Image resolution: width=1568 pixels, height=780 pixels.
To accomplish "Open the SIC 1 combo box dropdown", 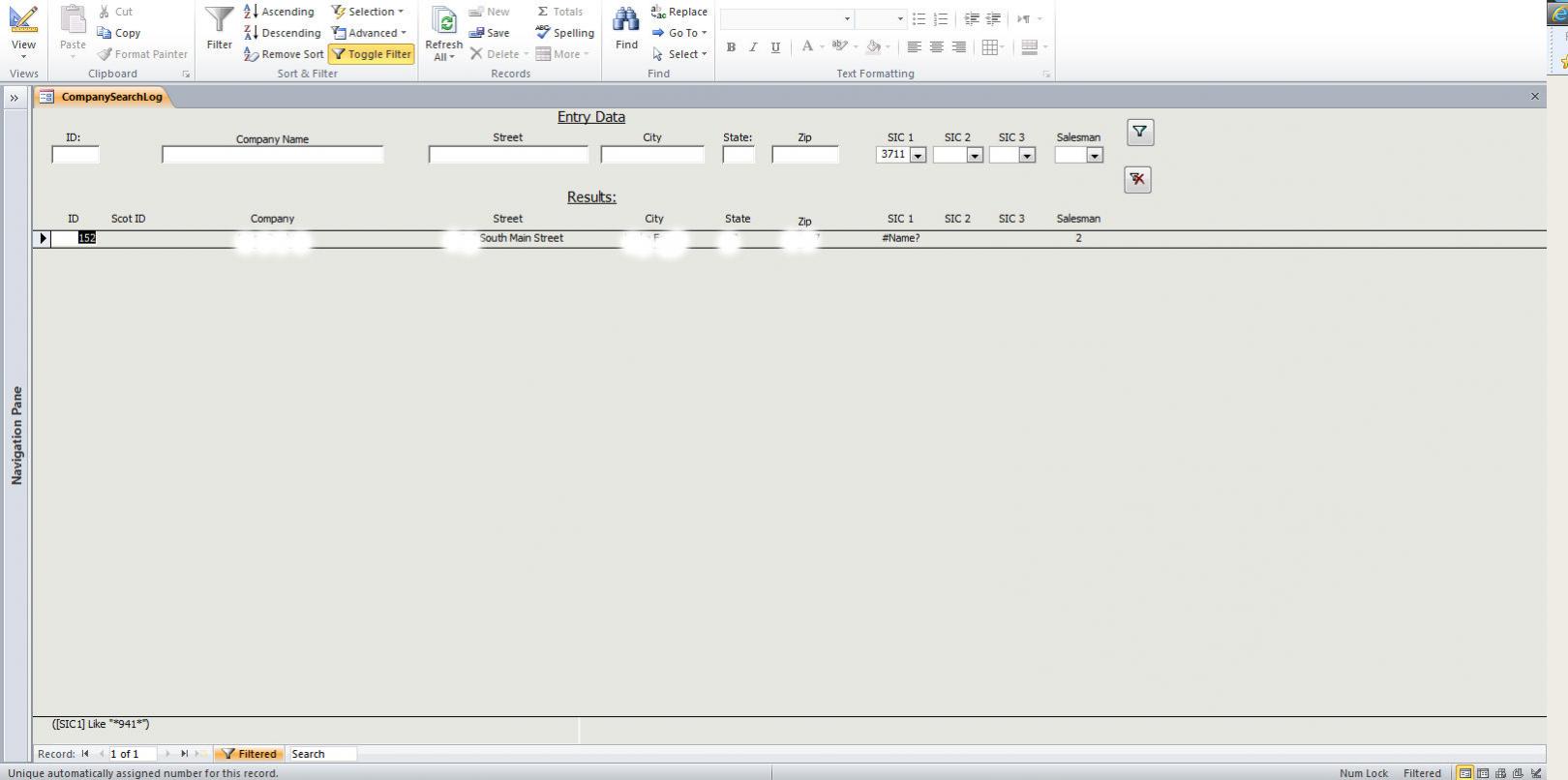I will 918,155.
